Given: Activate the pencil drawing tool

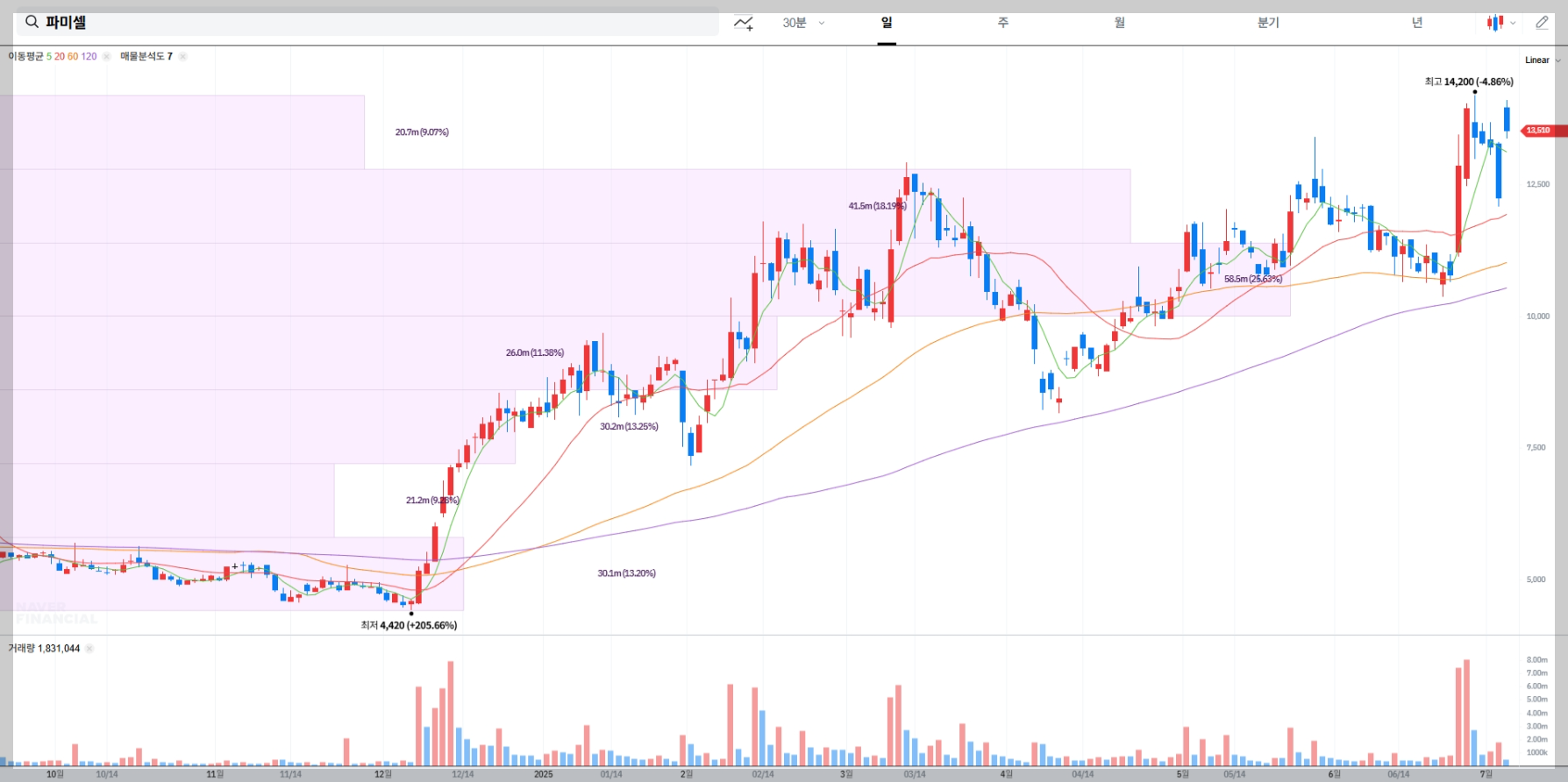Looking at the screenshot, I should [x=1542, y=23].
